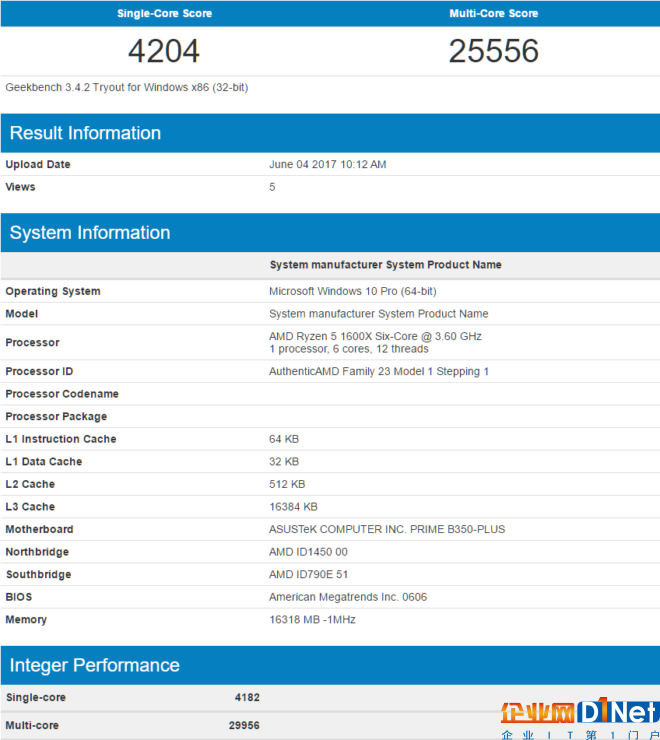Viewport: 660px width, 740px height.
Task: Select the date June 04 2017 10:12 AM
Action: point(328,164)
